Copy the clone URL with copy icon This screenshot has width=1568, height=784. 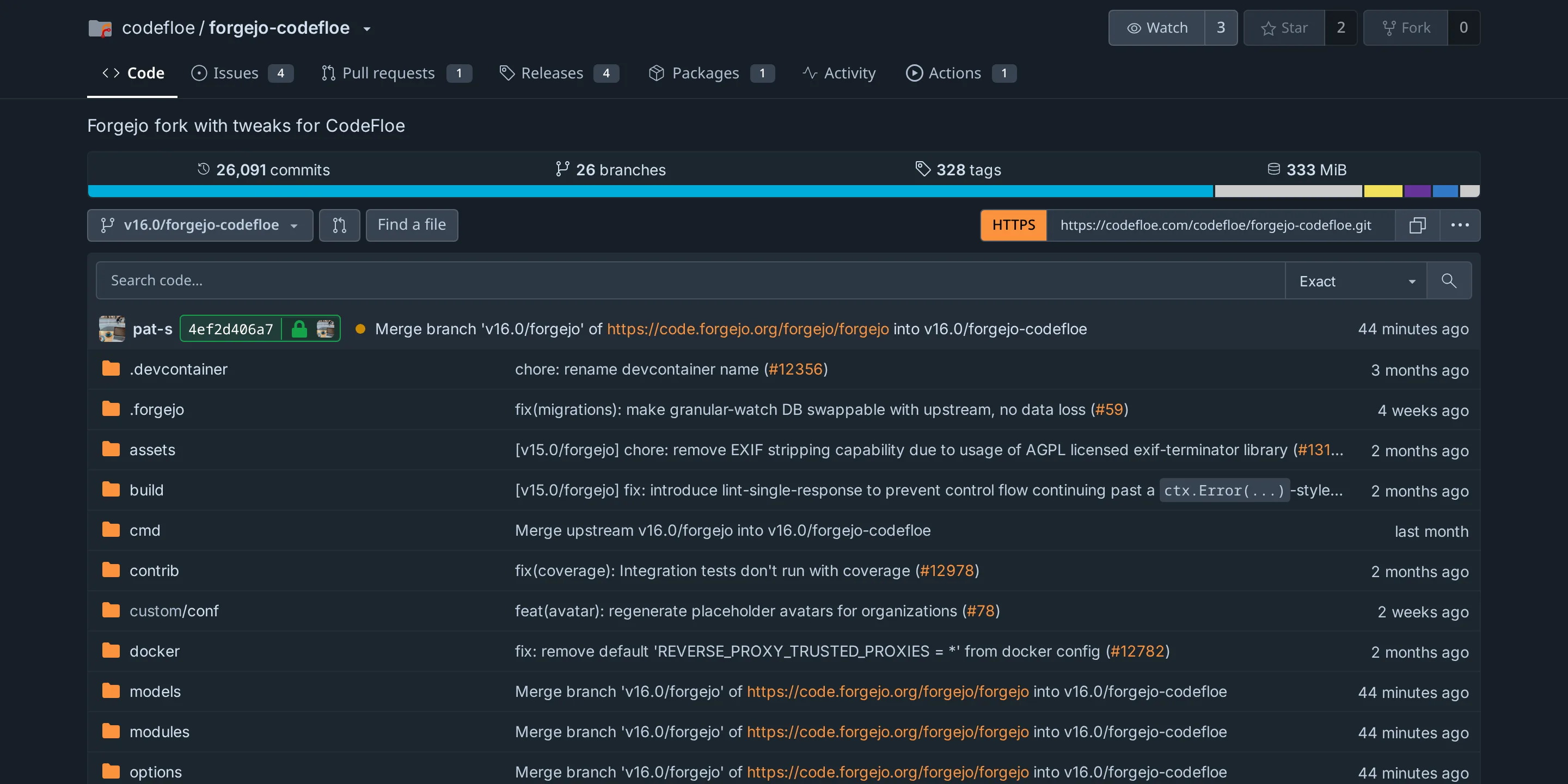pos(1417,225)
